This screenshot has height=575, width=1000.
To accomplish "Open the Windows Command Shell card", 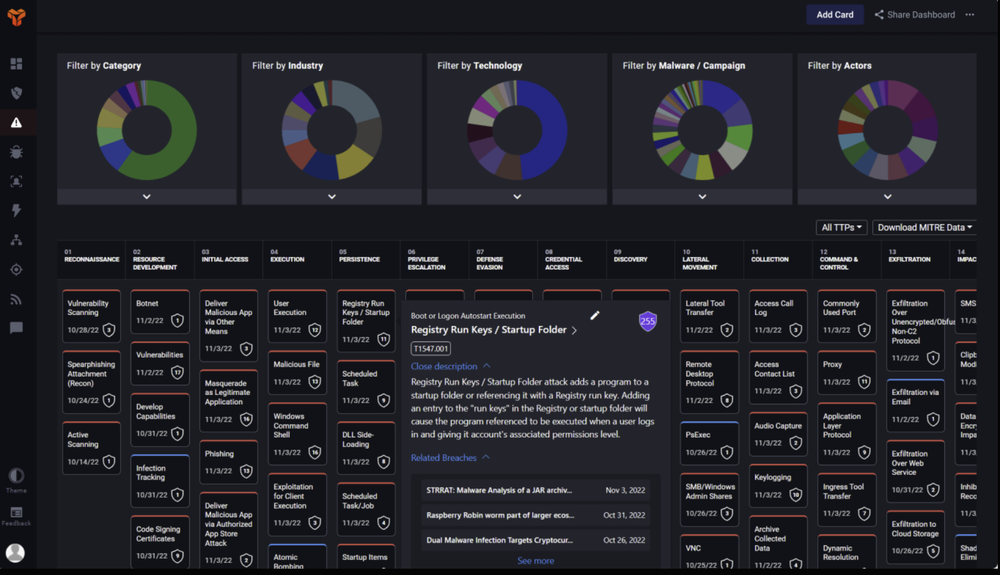I will (297, 433).
